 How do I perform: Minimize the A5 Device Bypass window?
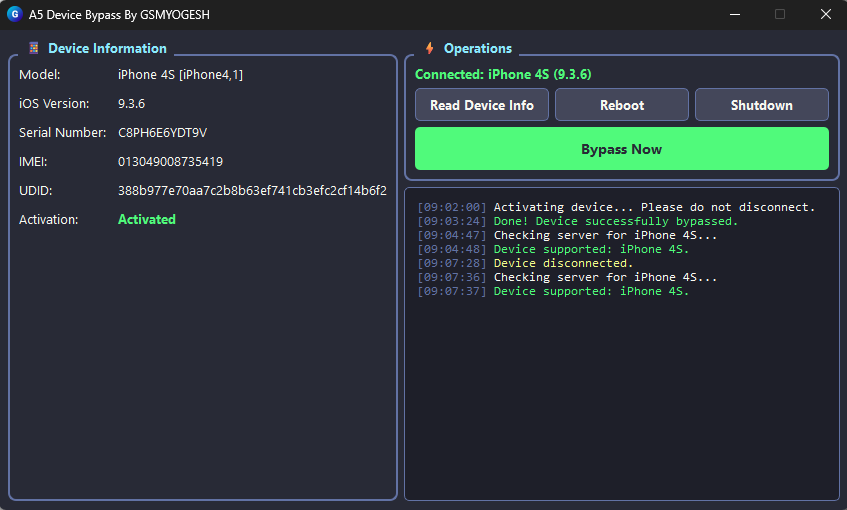click(x=735, y=15)
